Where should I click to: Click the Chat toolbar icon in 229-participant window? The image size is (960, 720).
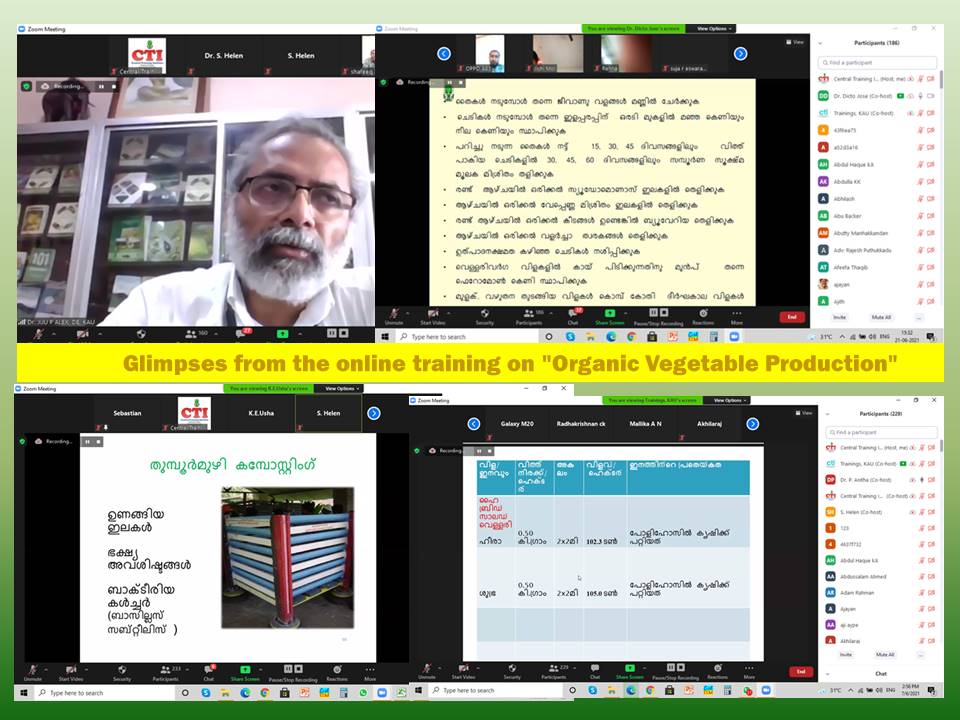point(594,672)
